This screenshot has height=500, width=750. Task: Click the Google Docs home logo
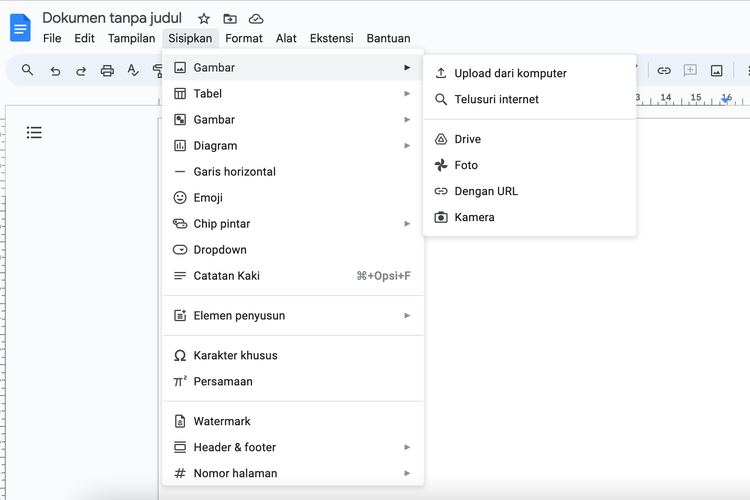(20, 27)
